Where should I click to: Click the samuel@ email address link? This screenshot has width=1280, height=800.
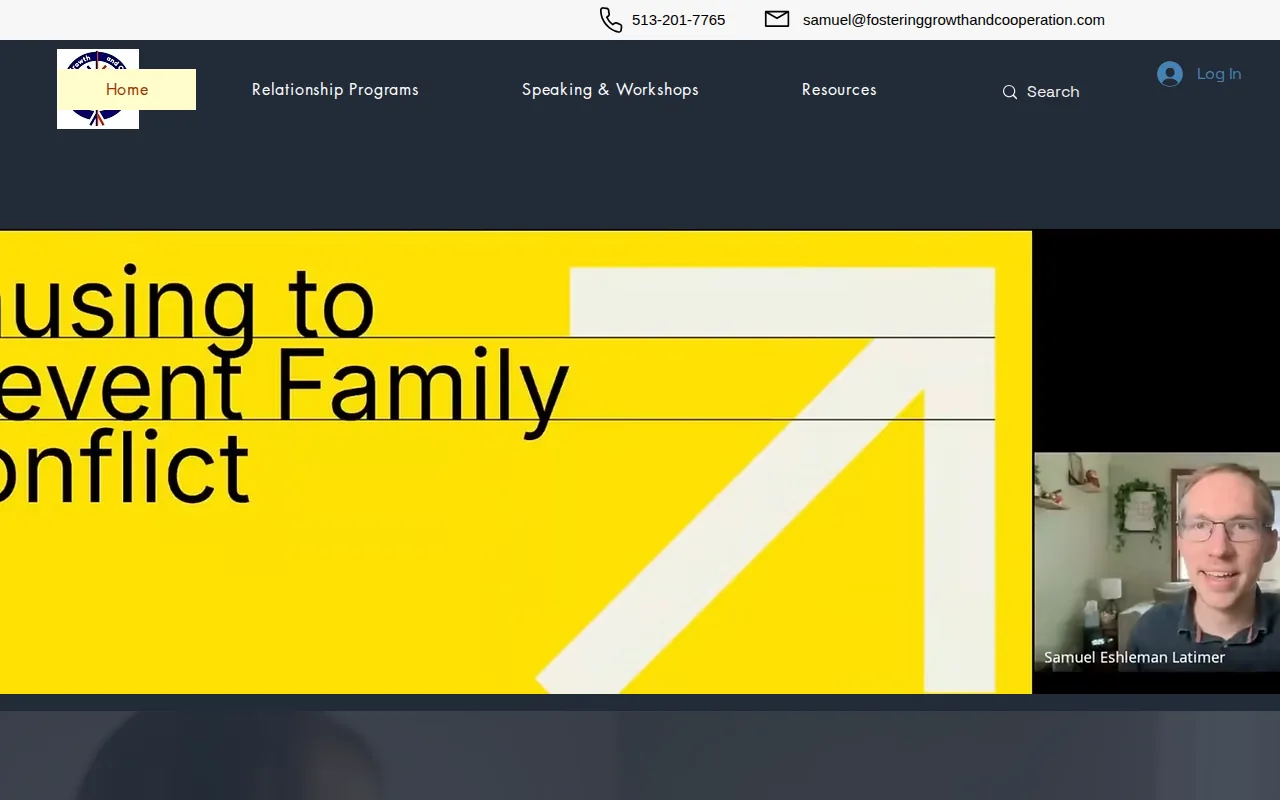[x=954, y=20]
